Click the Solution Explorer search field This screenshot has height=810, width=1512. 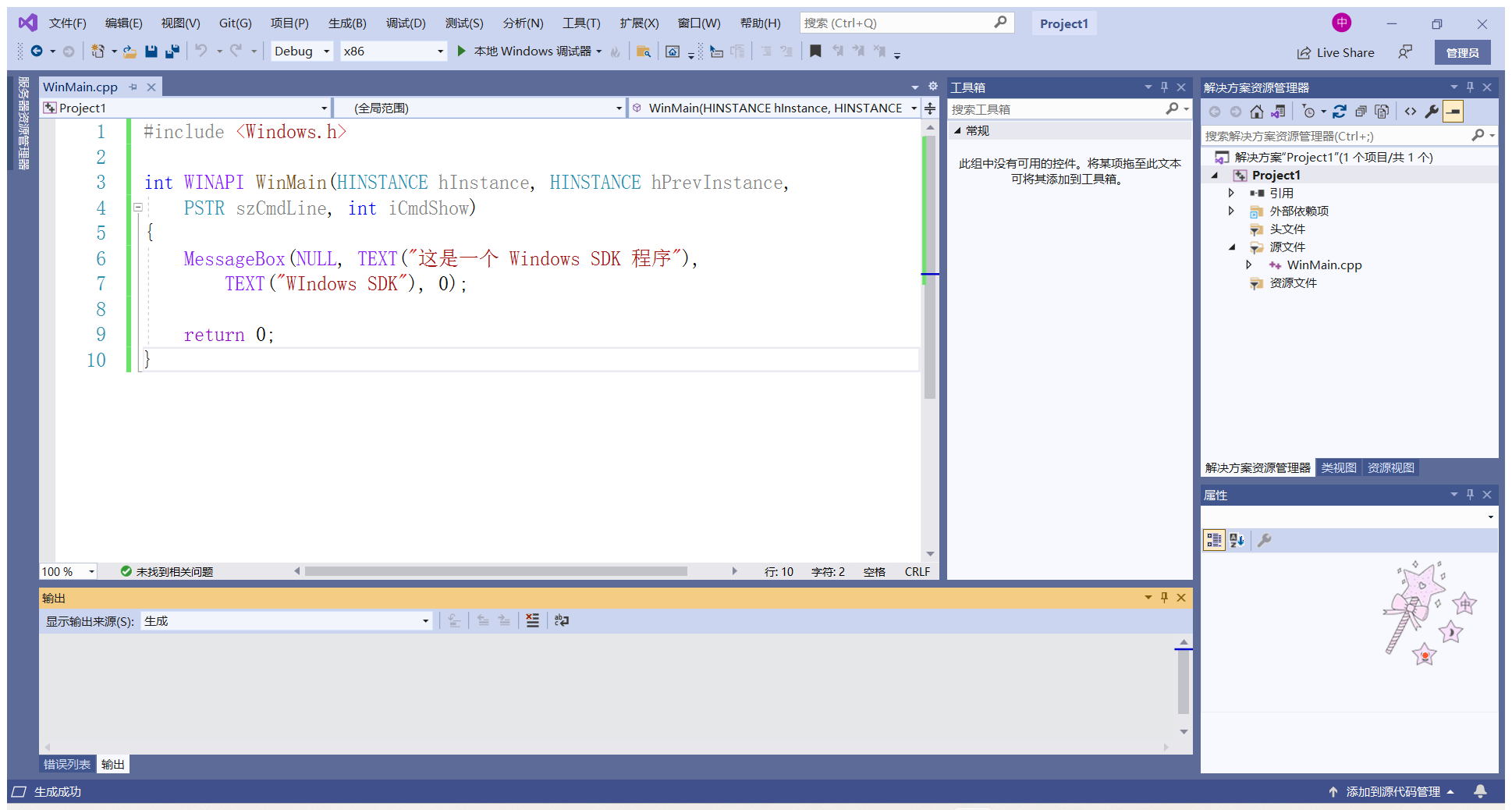[1348, 136]
